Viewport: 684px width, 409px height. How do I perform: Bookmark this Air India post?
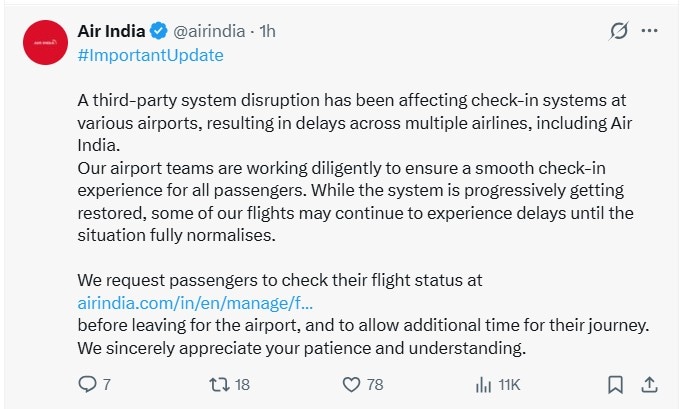617,384
